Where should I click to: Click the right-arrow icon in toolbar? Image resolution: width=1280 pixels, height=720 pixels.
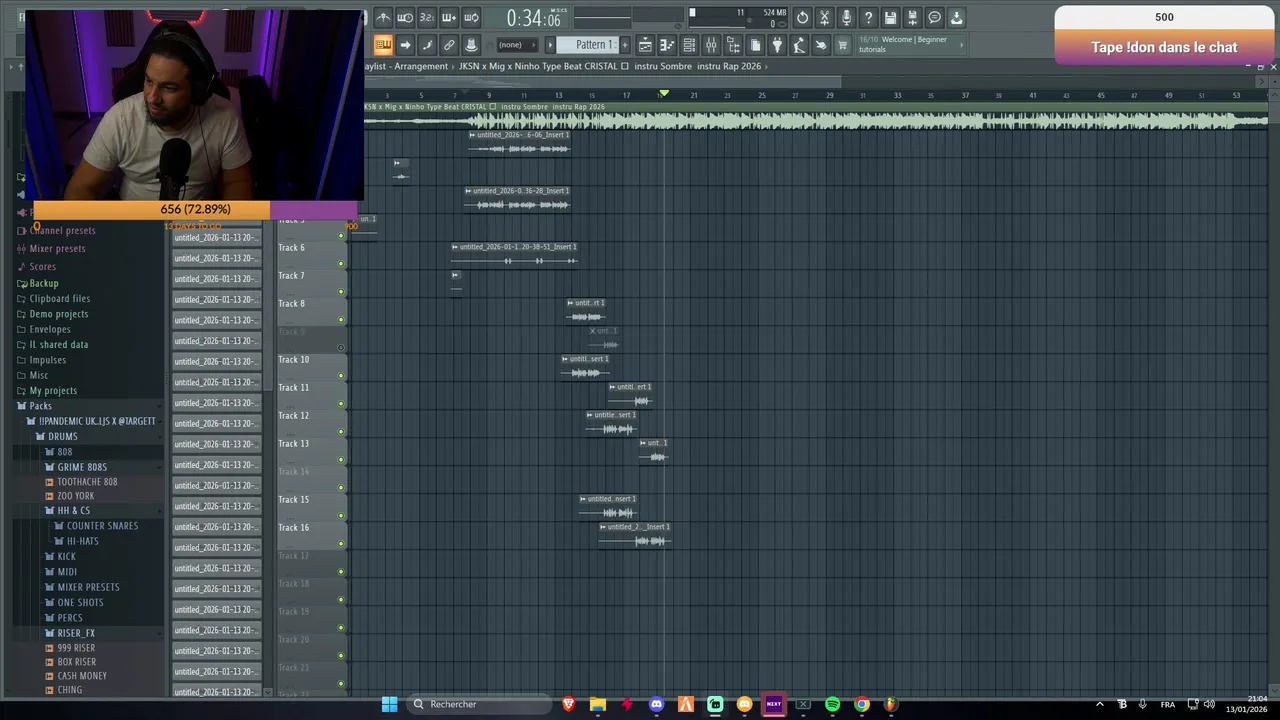(x=405, y=45)
